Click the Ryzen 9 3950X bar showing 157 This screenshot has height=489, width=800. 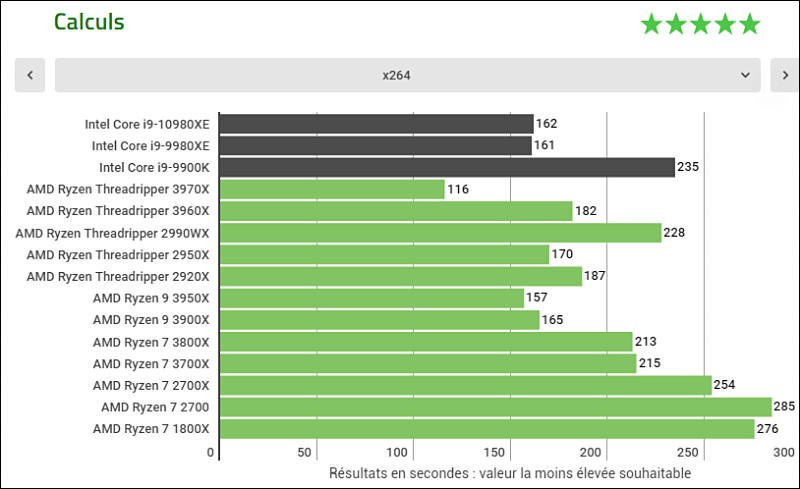(x=372, y=298)
